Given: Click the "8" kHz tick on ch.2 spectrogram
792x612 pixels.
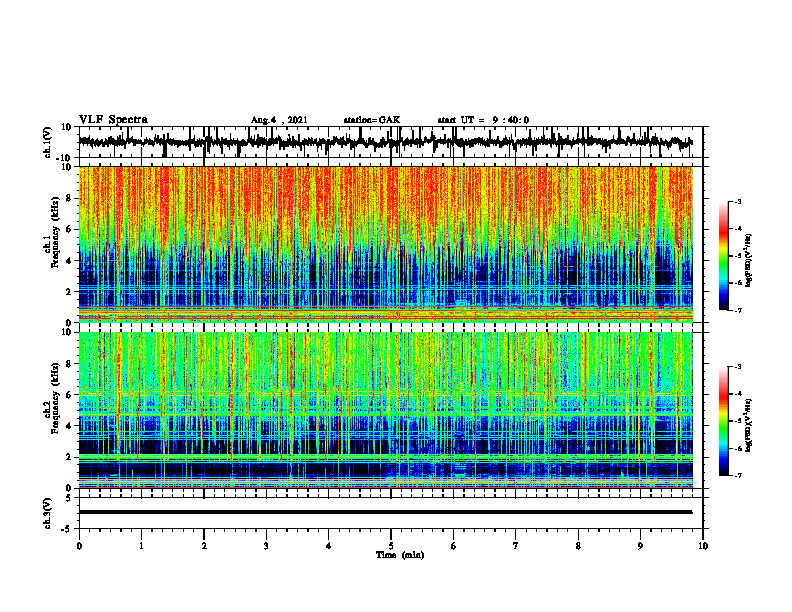Looking at the screenshot, I should pyautogui.click(x=70, y=364).
